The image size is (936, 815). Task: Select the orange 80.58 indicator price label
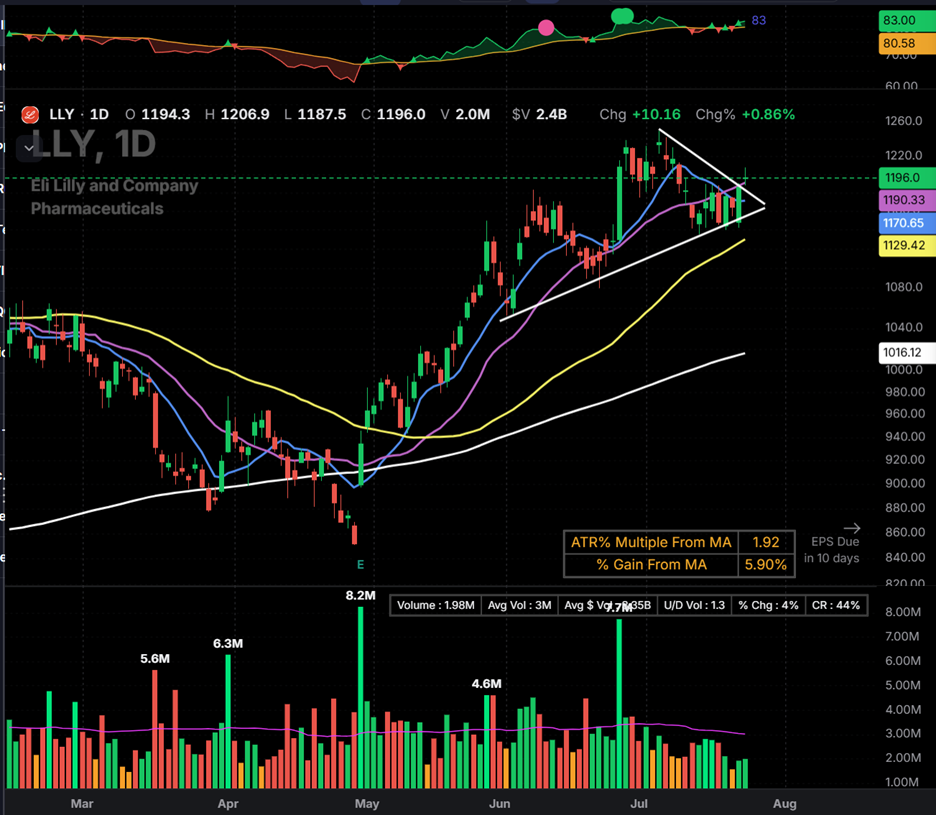tap(907, 43)
